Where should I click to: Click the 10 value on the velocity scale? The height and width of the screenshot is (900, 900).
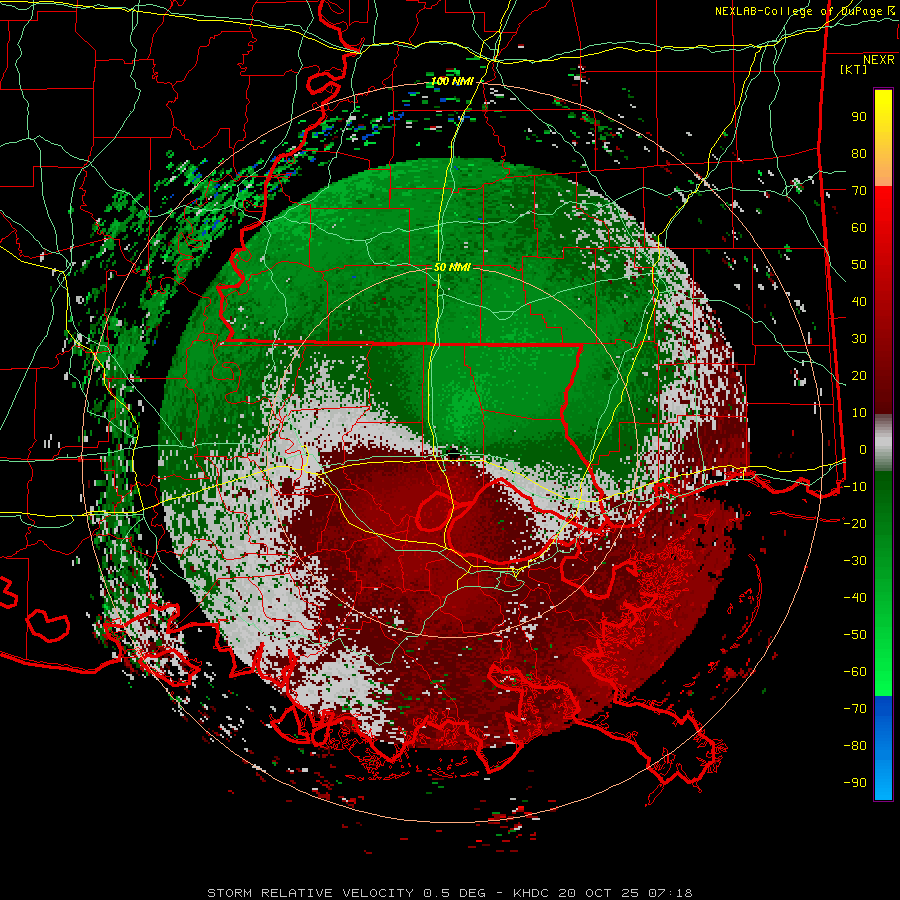tap(859, 413)
